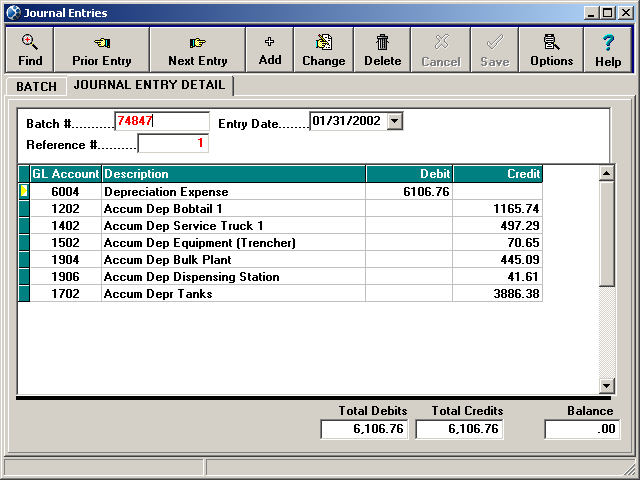Open the Options toolbar button

click(551, 49)
